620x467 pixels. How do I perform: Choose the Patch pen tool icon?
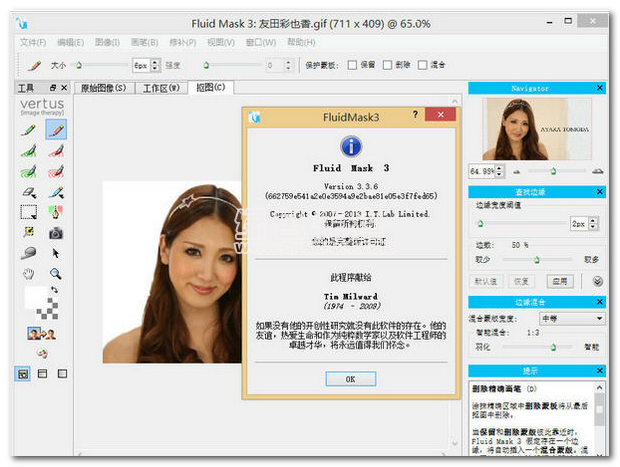(x=56, y=212)
